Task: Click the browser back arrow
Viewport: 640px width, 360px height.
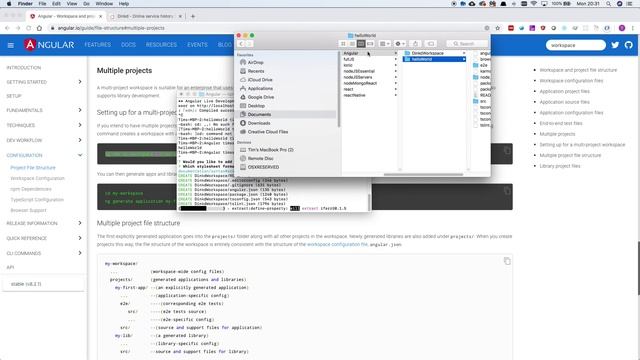Action: click(7, 28)
